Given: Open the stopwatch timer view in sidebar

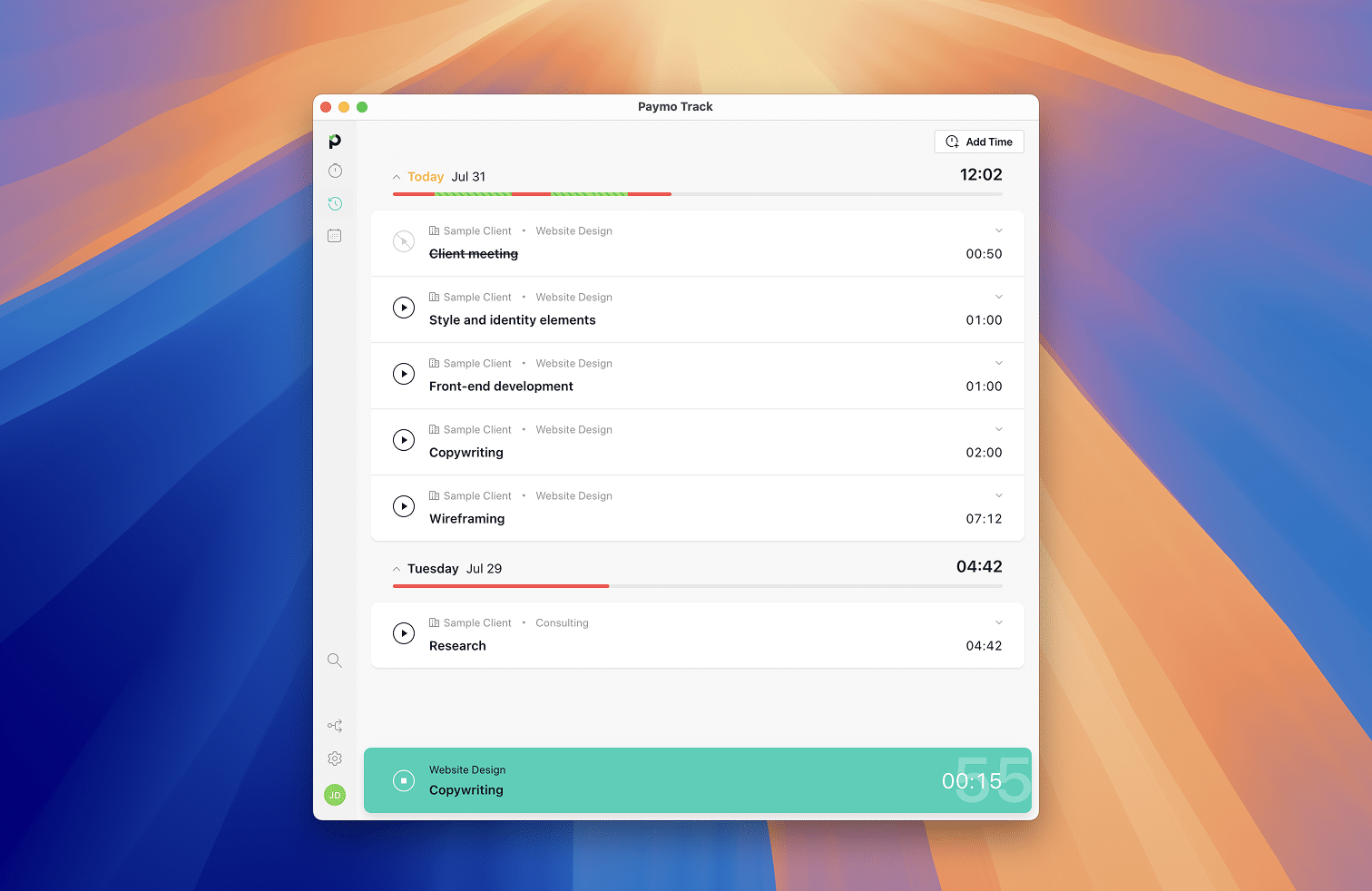Looking at the screenshot, I should [335, 171].
